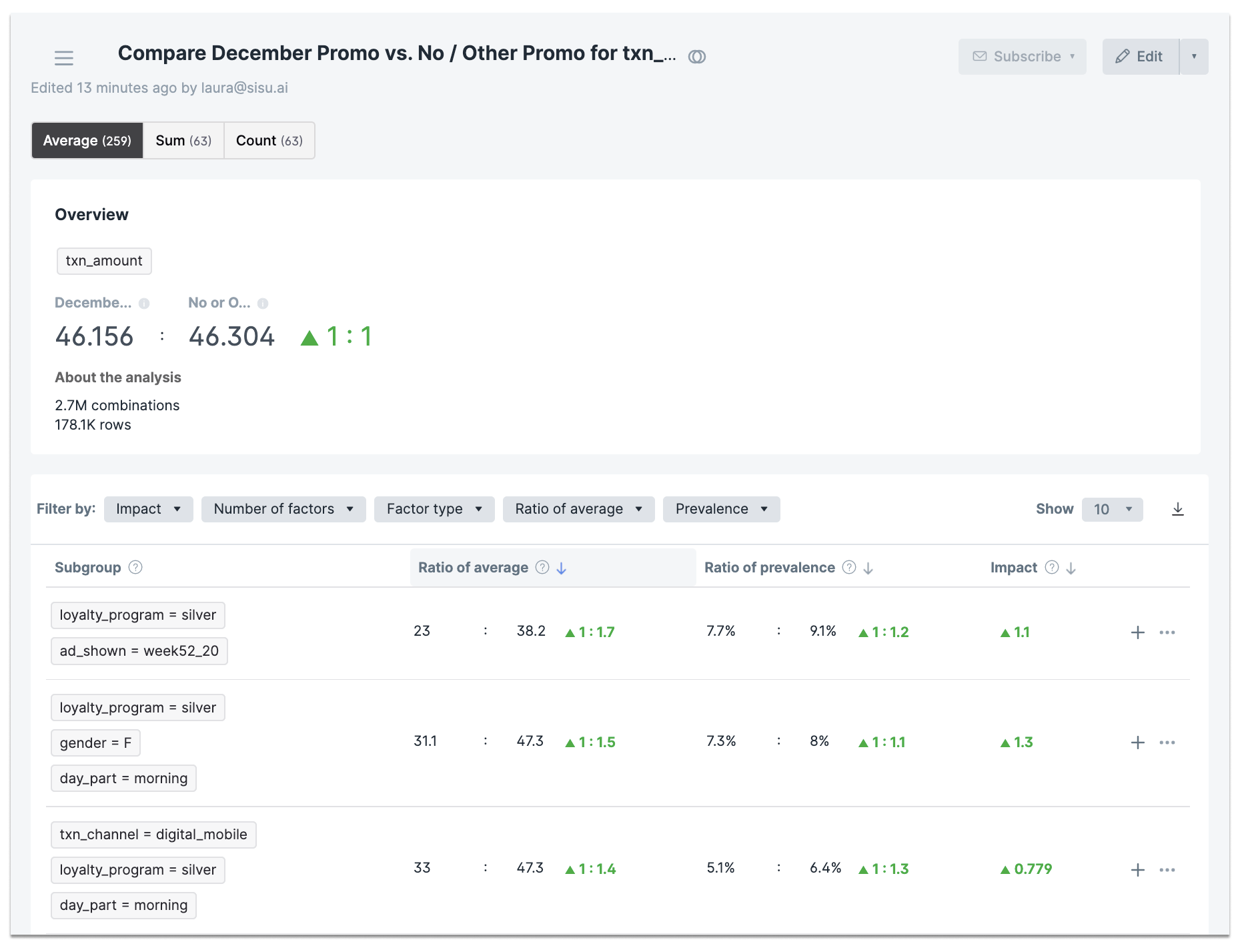Open the hamburger navigation menu
1240x952 pixels.
tap(64, 58)
